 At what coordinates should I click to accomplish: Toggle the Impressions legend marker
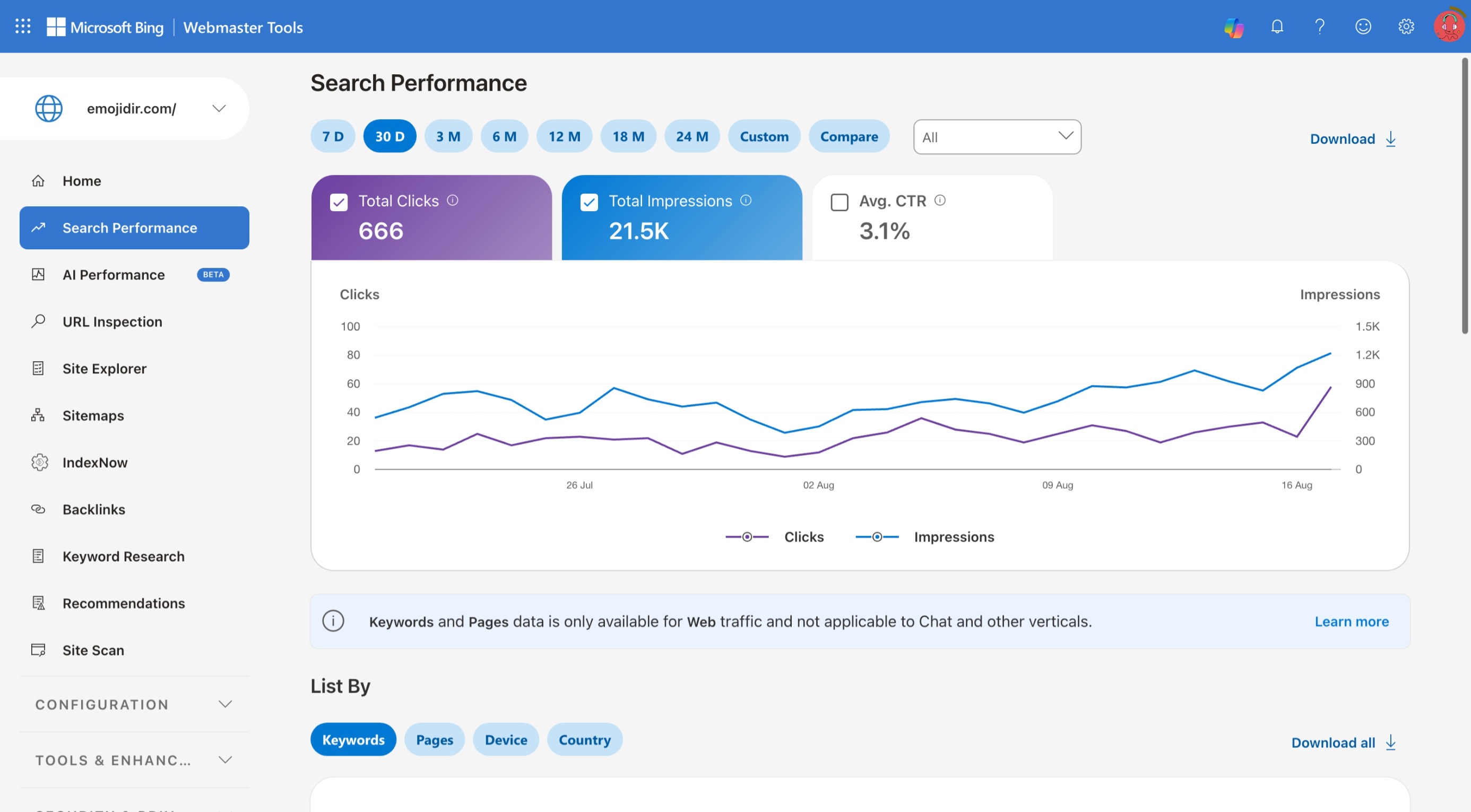[x=877, y=537]
